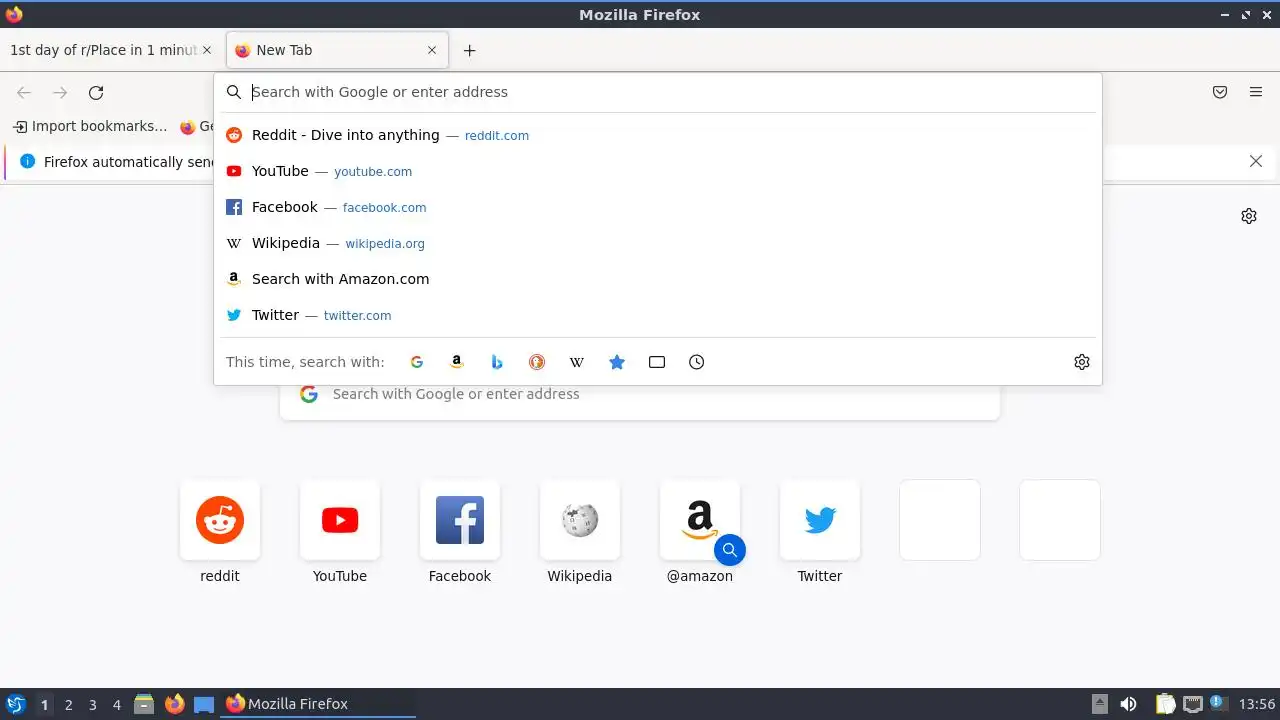This screenshot has height=720, width=1280.
Task: Search this time with DuckDuckGo
Action: (537, 362)
